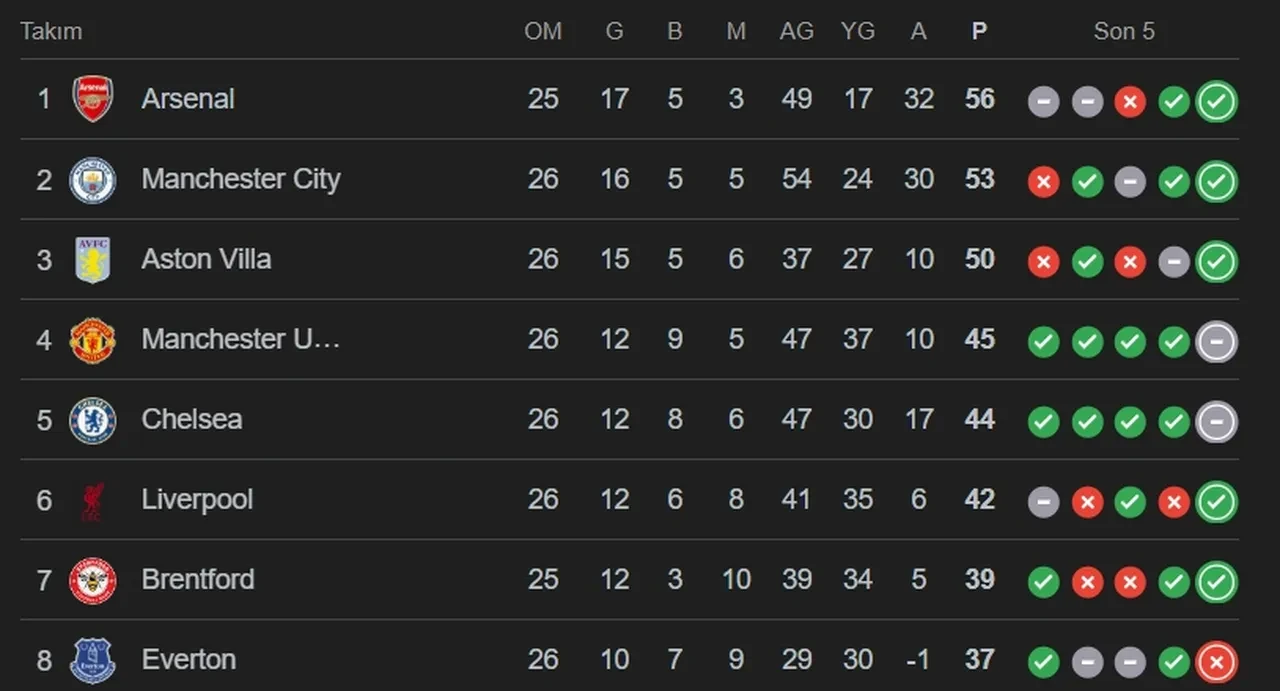This screenshot has width=1280, height=691.
Task: Click the Aston Villa club crest
Action: point(93,260)
